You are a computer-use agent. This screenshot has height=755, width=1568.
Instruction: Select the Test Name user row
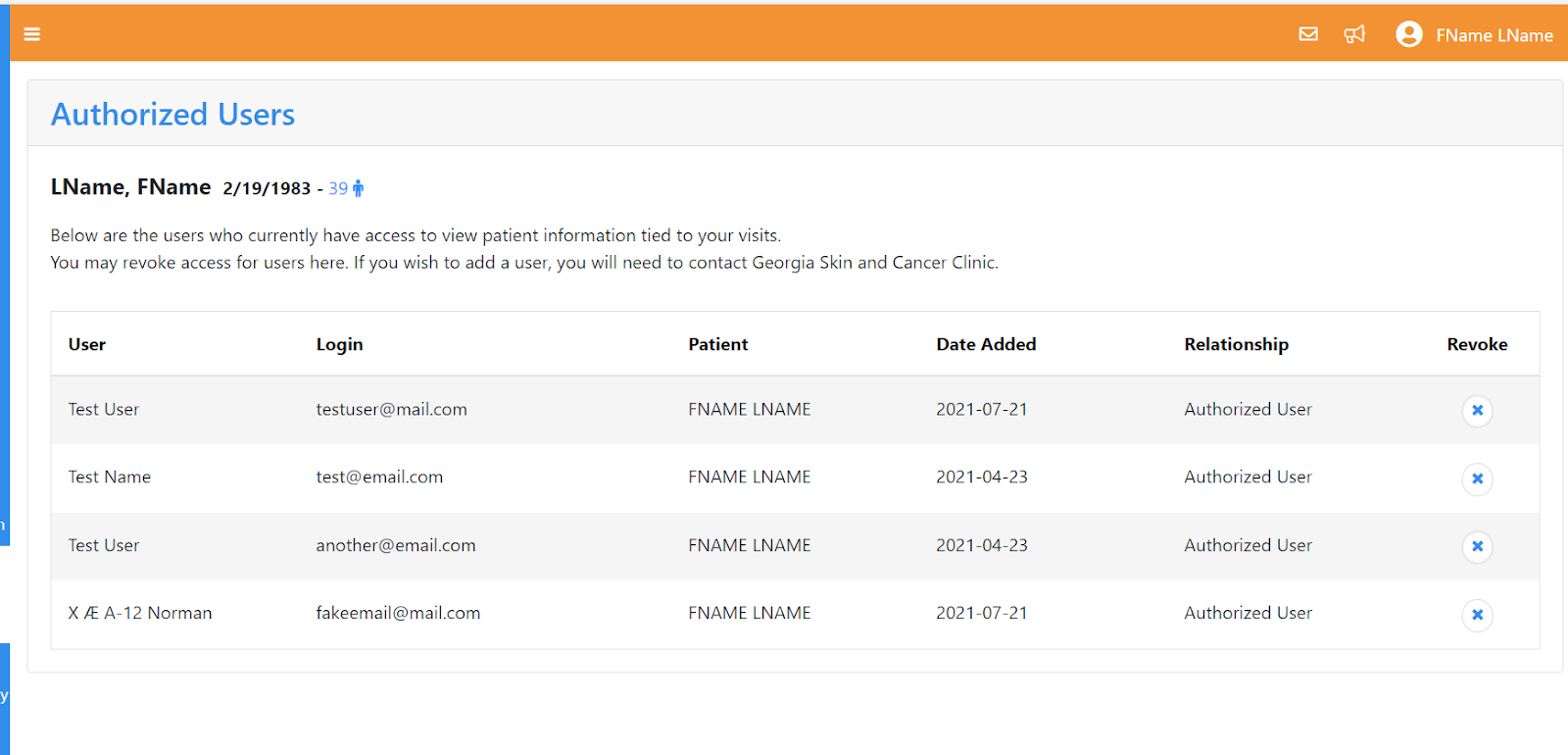[795, 478]
